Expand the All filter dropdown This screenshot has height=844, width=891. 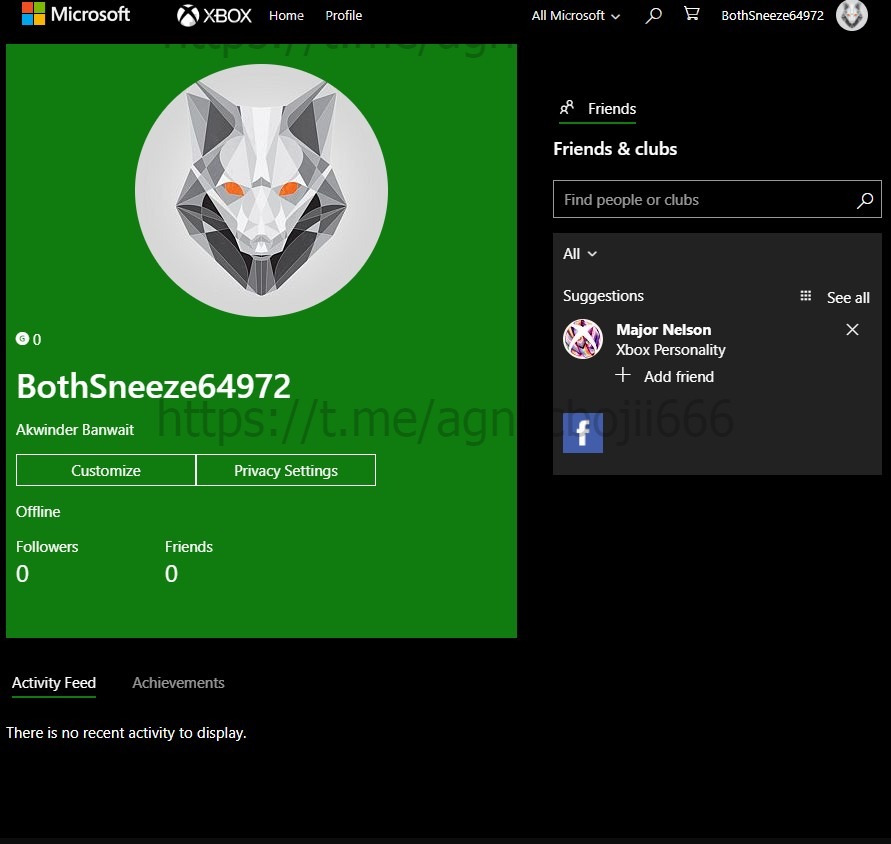point(580,253)
